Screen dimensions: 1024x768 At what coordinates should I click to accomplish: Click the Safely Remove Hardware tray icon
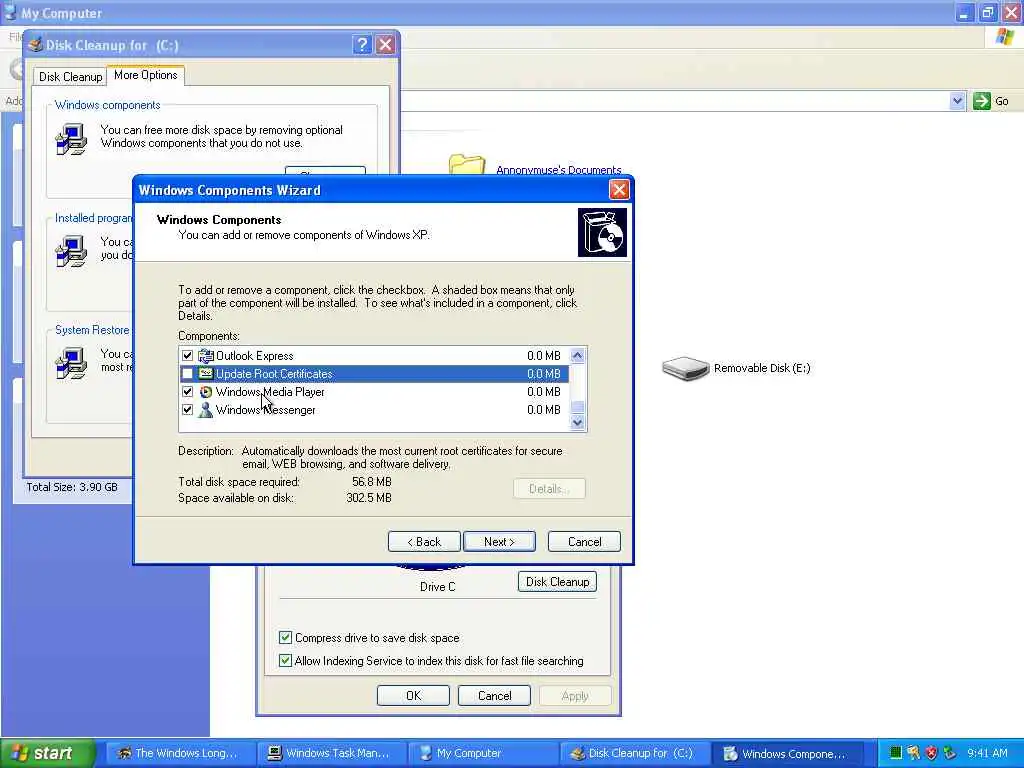click(x=950, y=753)
